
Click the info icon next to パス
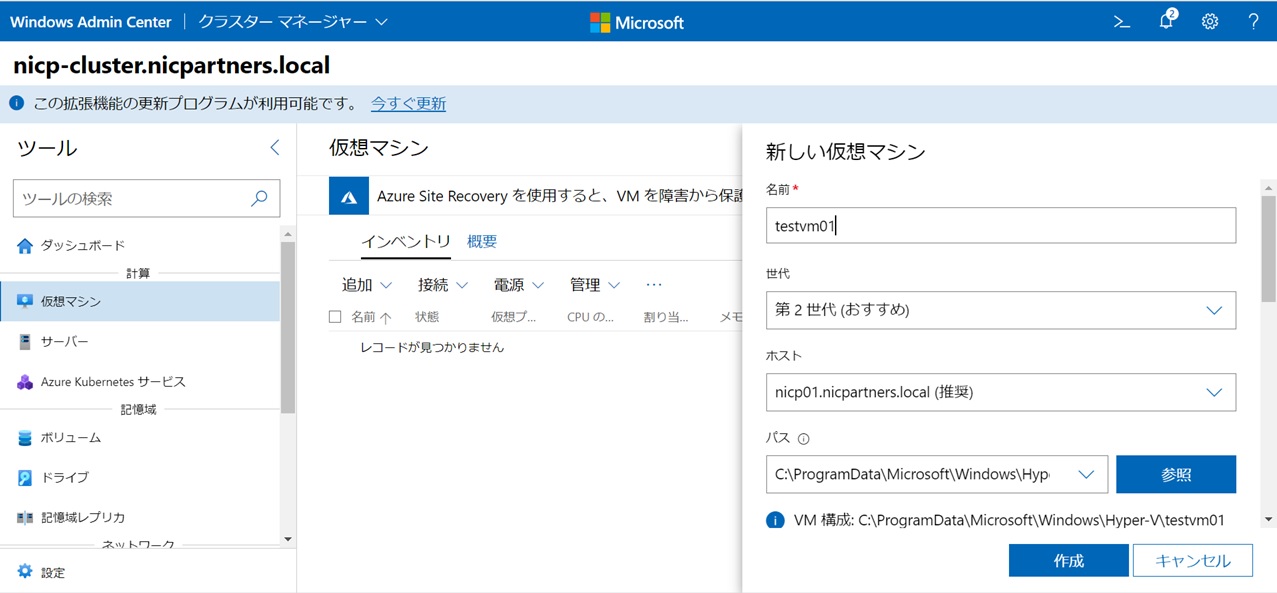(804, 438)
